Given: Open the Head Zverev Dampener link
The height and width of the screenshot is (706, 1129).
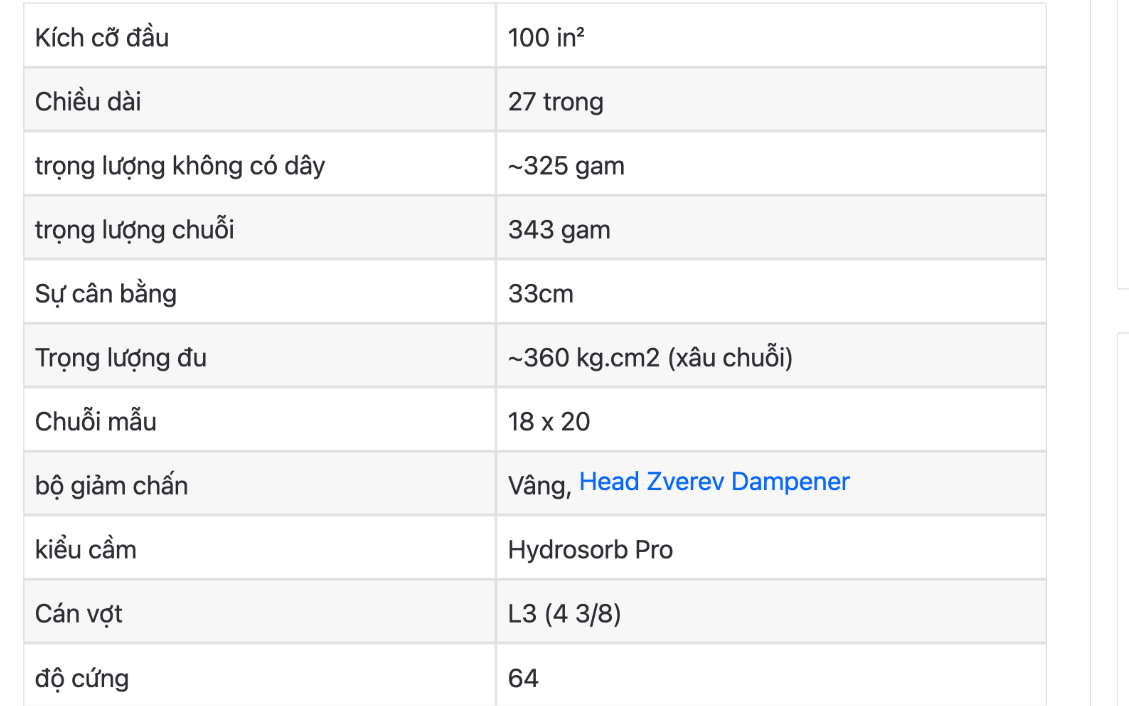Looking at the screenshot, I should tap(714, 482).
